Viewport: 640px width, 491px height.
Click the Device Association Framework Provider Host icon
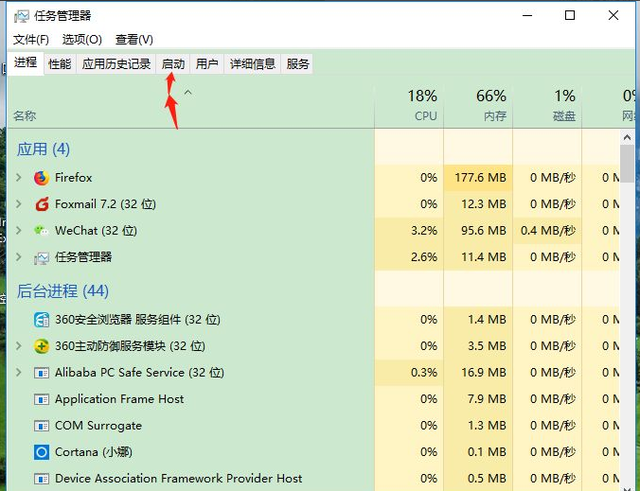41,478
